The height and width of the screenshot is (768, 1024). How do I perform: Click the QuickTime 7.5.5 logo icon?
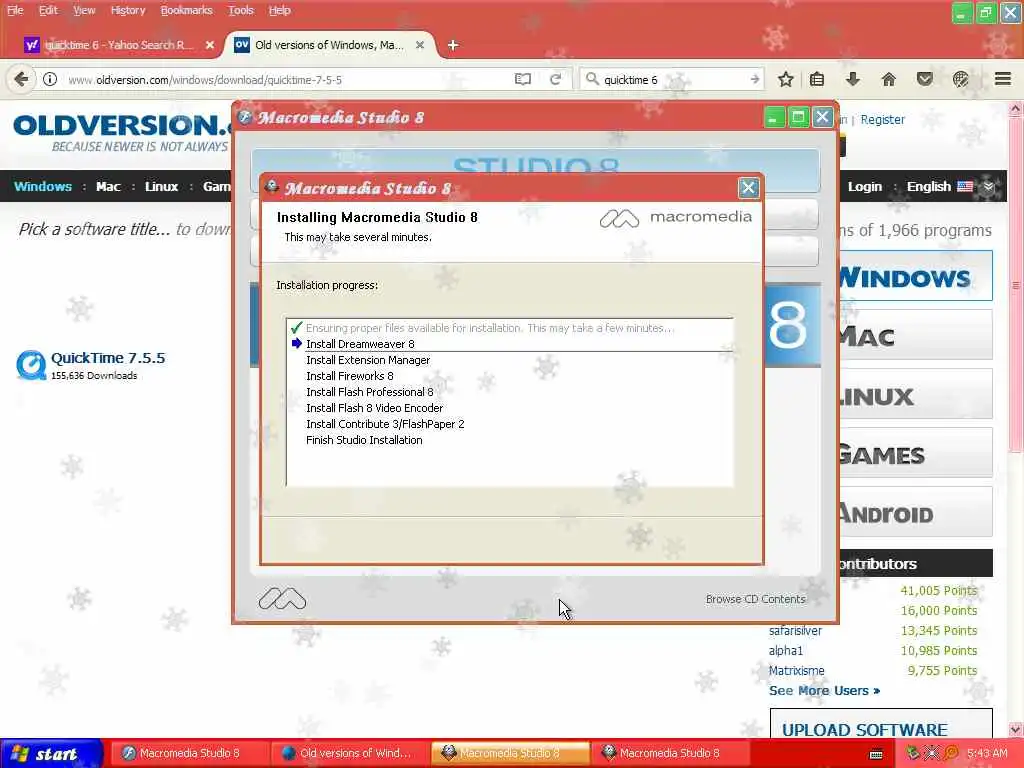31,364
